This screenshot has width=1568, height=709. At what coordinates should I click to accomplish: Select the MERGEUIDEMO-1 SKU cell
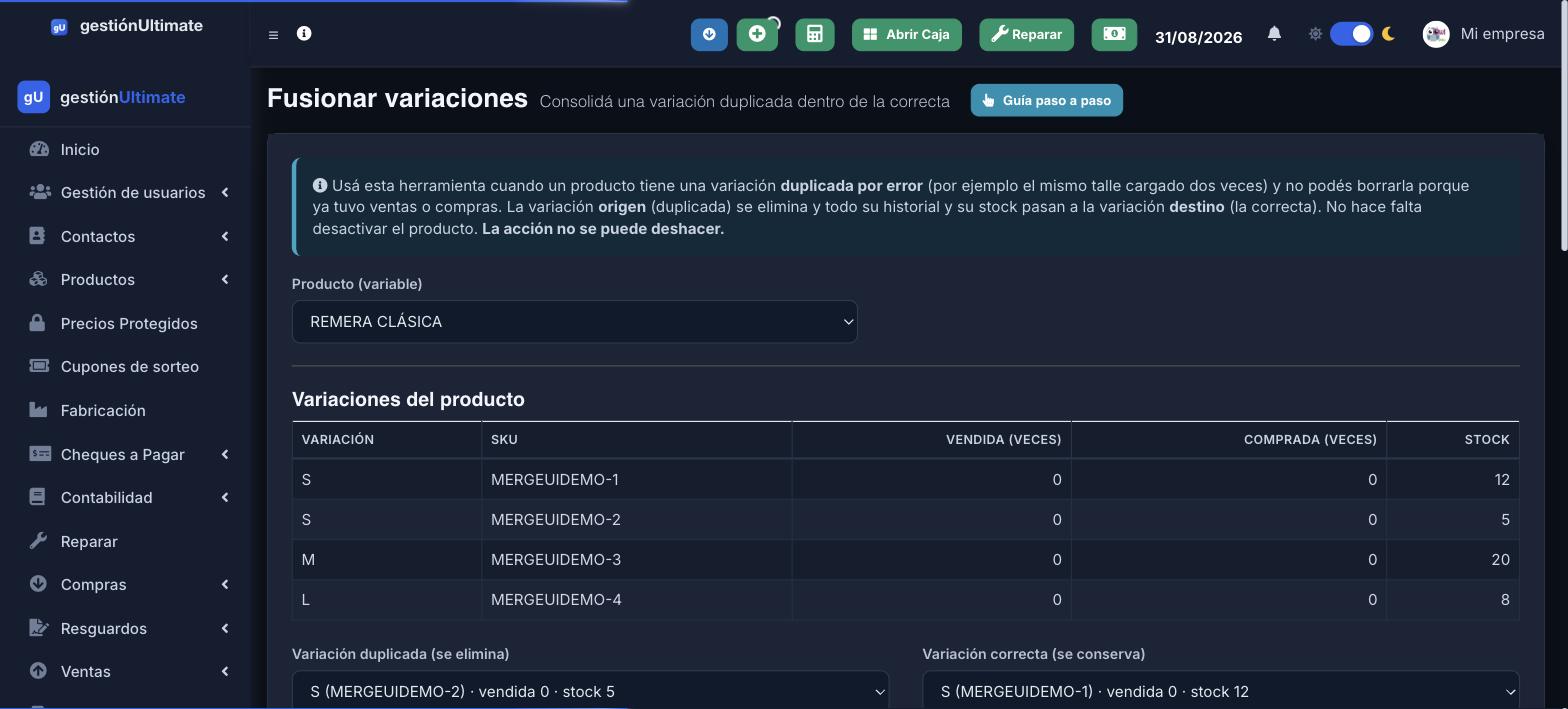pos(636,480)
